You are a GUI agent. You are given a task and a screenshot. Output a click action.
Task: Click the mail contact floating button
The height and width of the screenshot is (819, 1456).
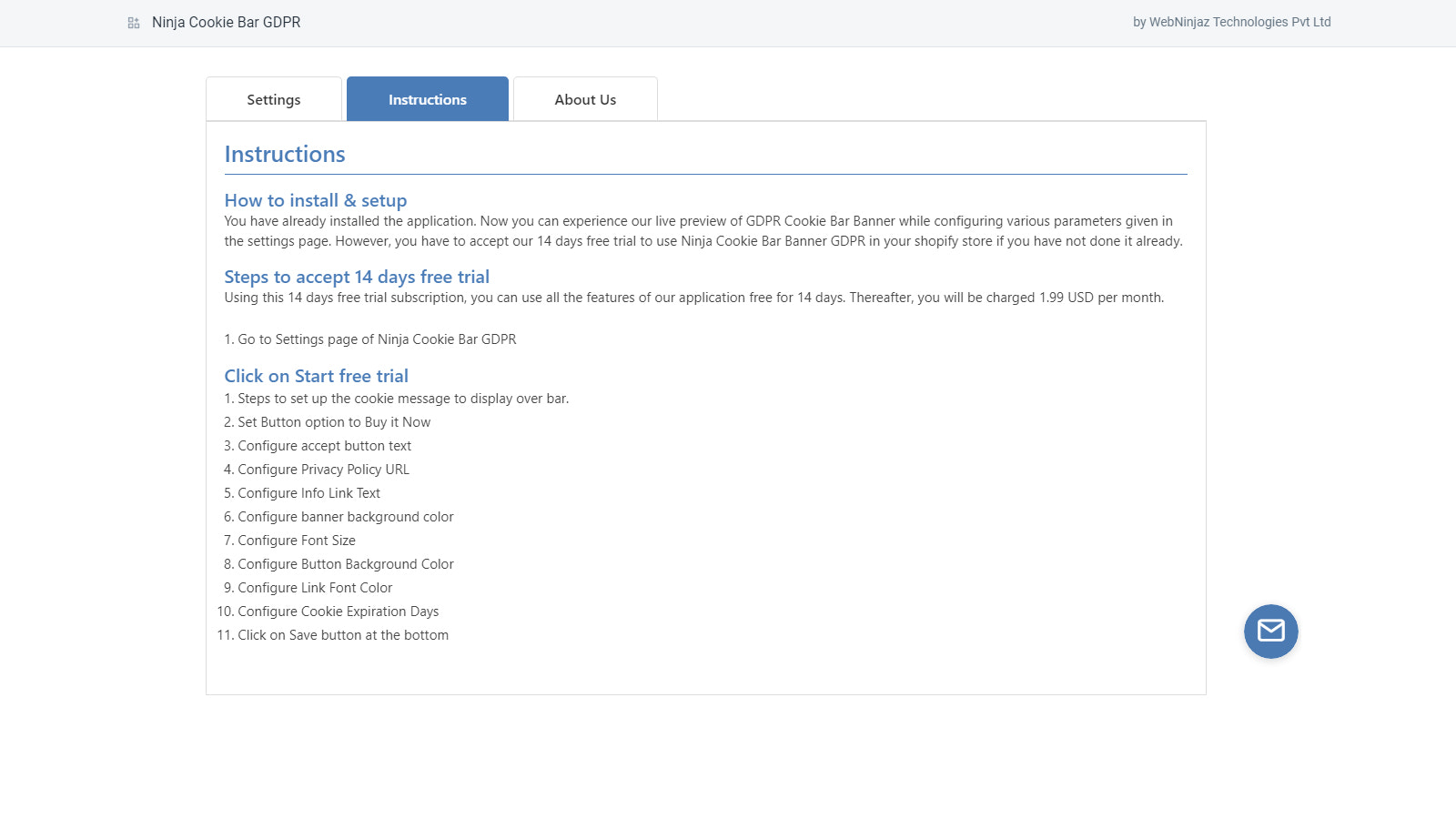1270,631
